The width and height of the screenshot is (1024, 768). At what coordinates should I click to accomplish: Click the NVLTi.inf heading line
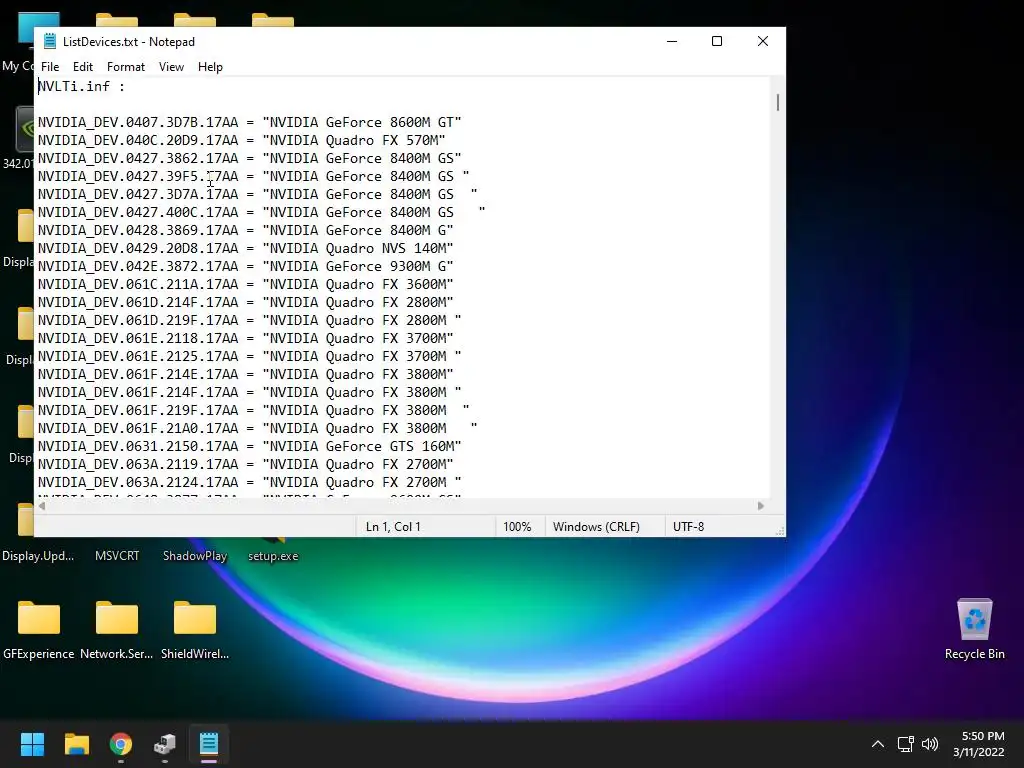[x=81, y=86]
